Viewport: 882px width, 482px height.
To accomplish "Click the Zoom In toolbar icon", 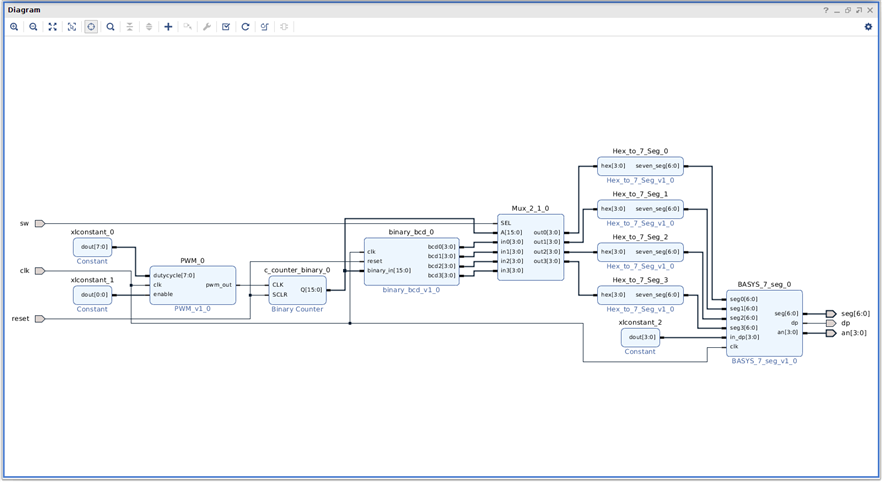I will [x=14, y=27].
